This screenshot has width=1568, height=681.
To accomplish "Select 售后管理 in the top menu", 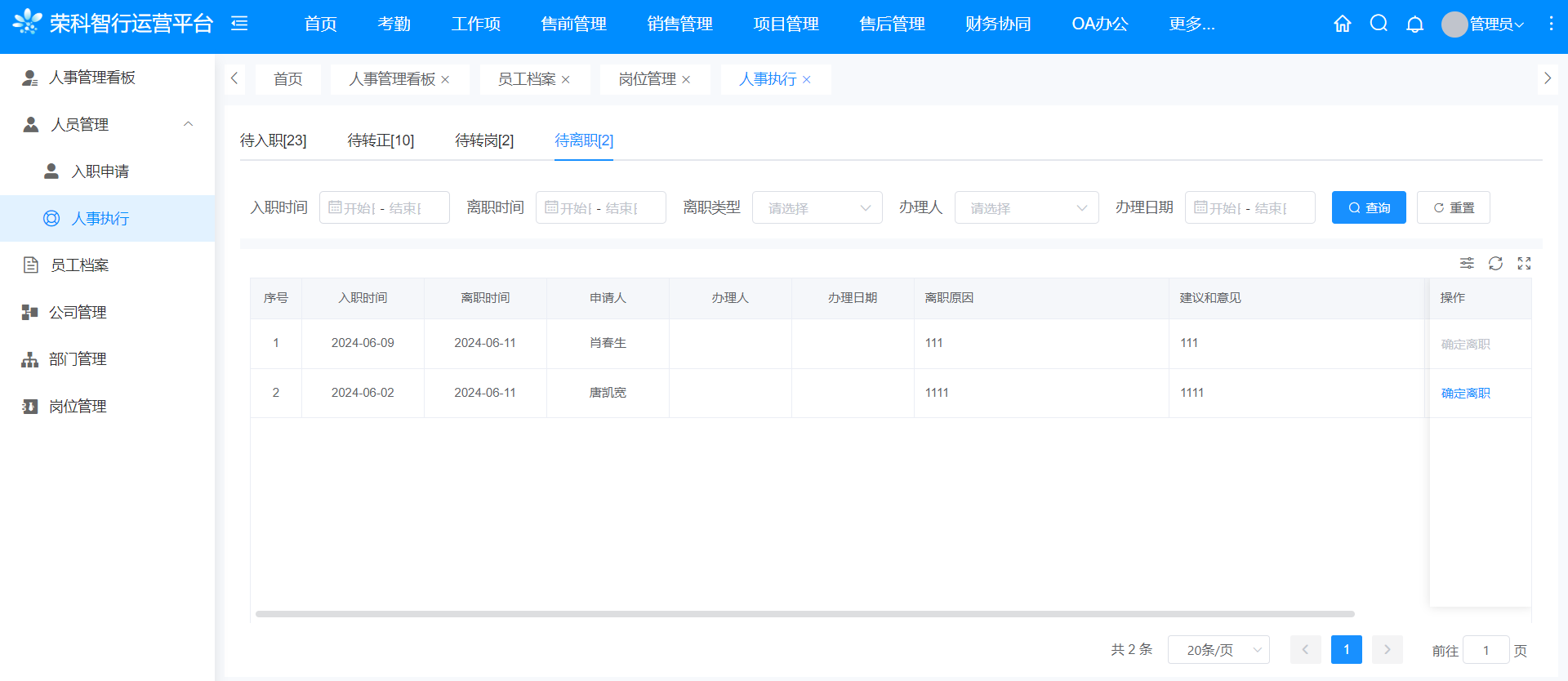I will (892, 24).
